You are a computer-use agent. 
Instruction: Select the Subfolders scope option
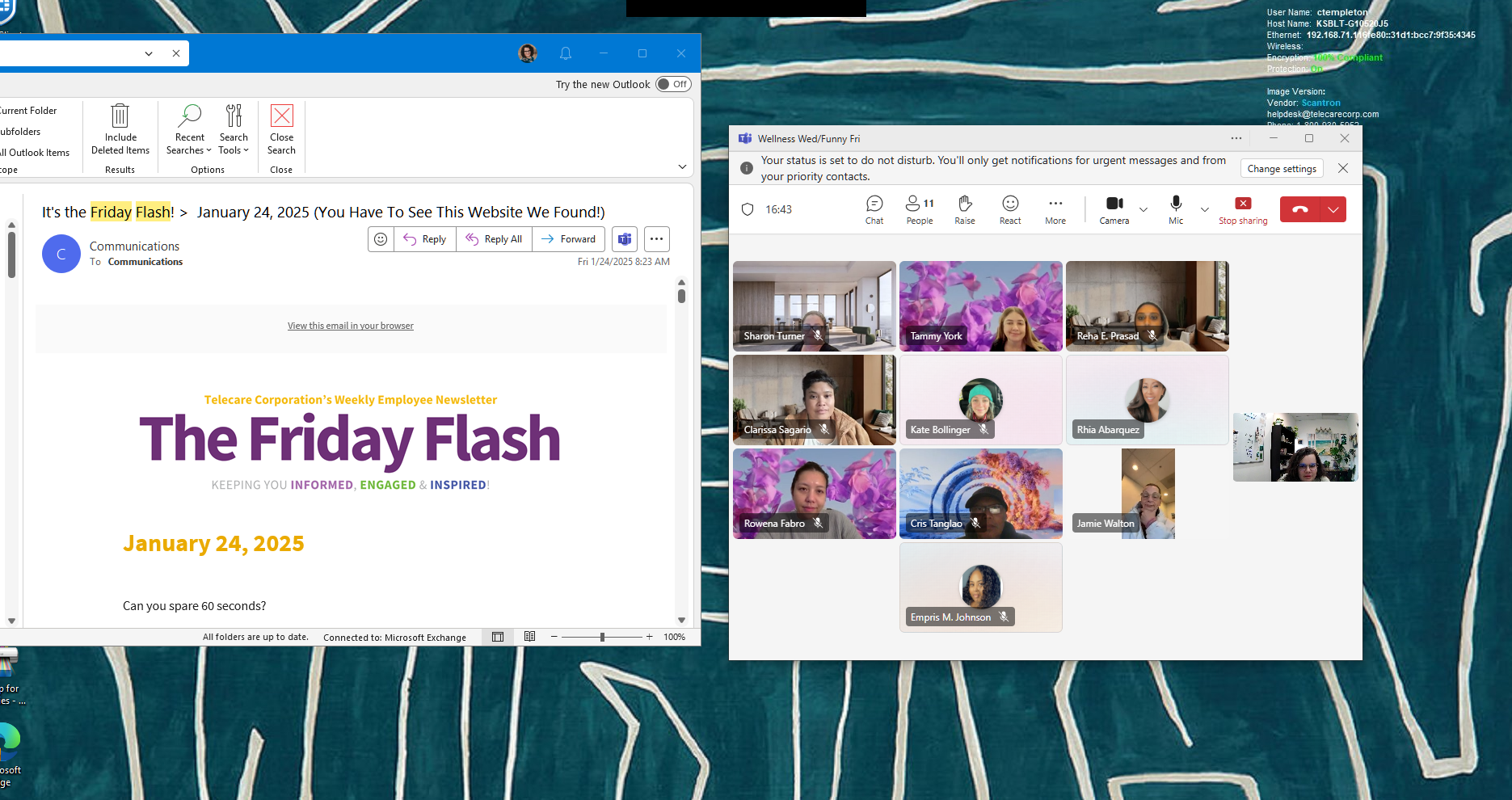point(20,132)
